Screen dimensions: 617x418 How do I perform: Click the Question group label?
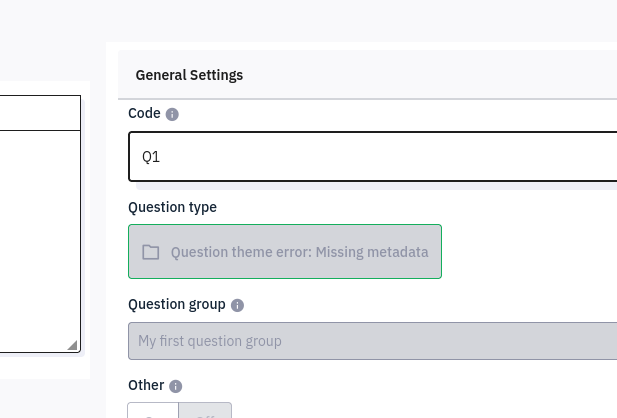pyautogui.click(x=176, y=304)
